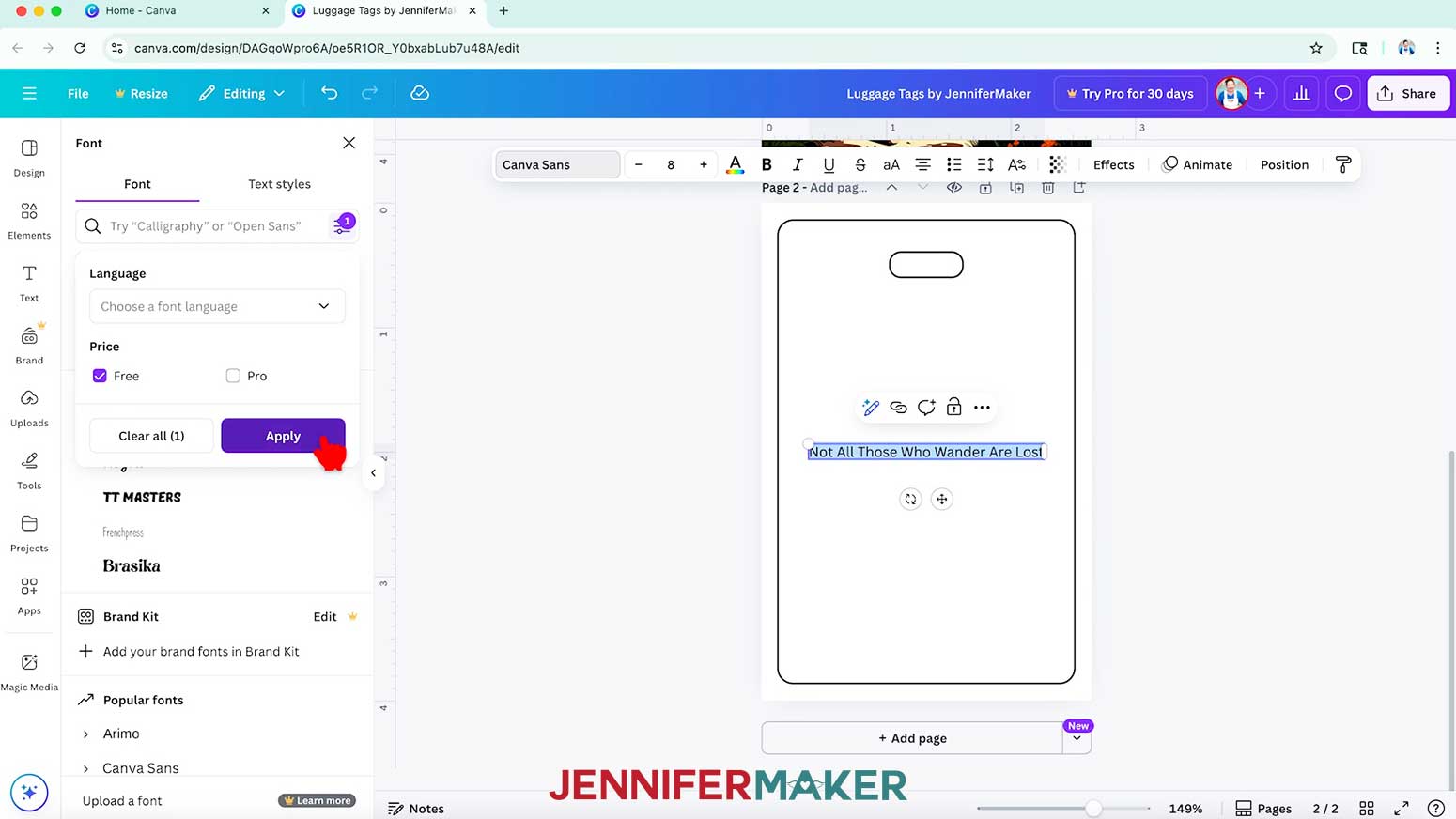Open Magic Media in the sidebar
1456x819 pixels.
tap(29, 672)
